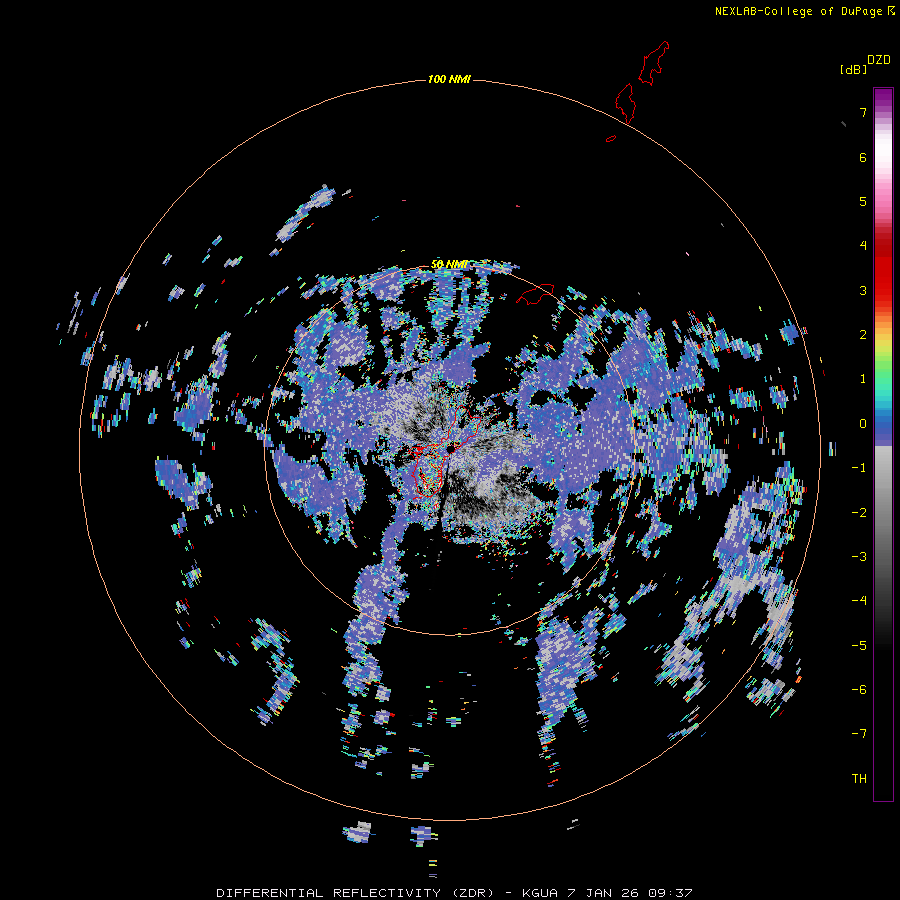The height and width of the screenshot is (900, 900).
Task: Click the '-2' tick on the color scale
Action: (859, 513)
